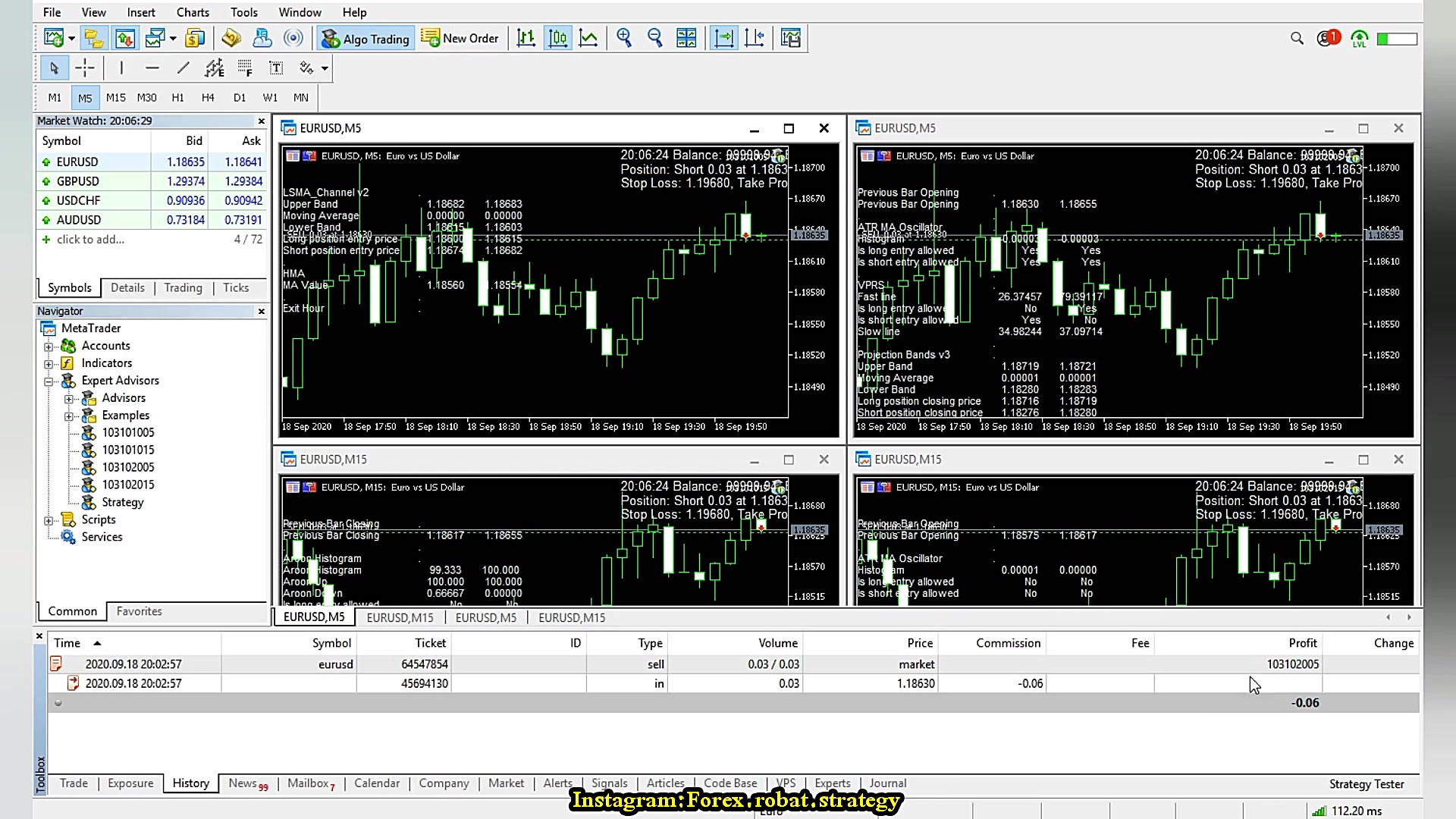
Task: Select the H1 timeframe button
Action: [177, 98]
